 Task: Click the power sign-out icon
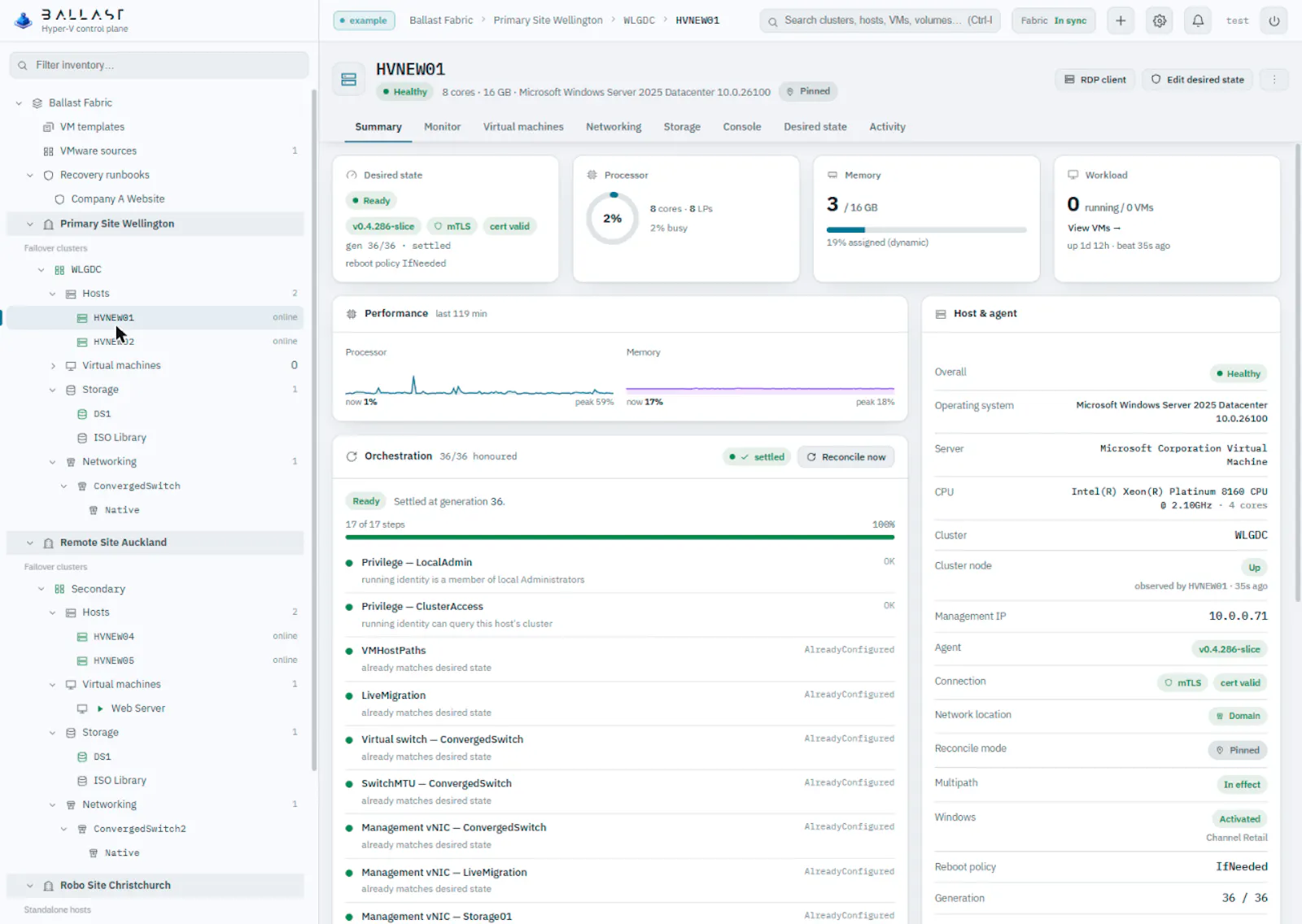tap(1274, 20)
